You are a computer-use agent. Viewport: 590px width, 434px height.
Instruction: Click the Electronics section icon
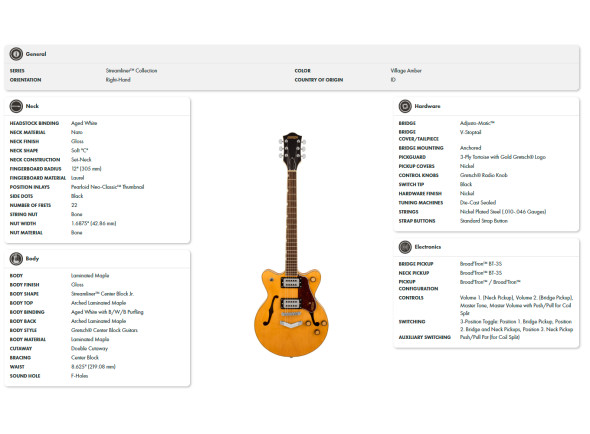pos(405,247)
